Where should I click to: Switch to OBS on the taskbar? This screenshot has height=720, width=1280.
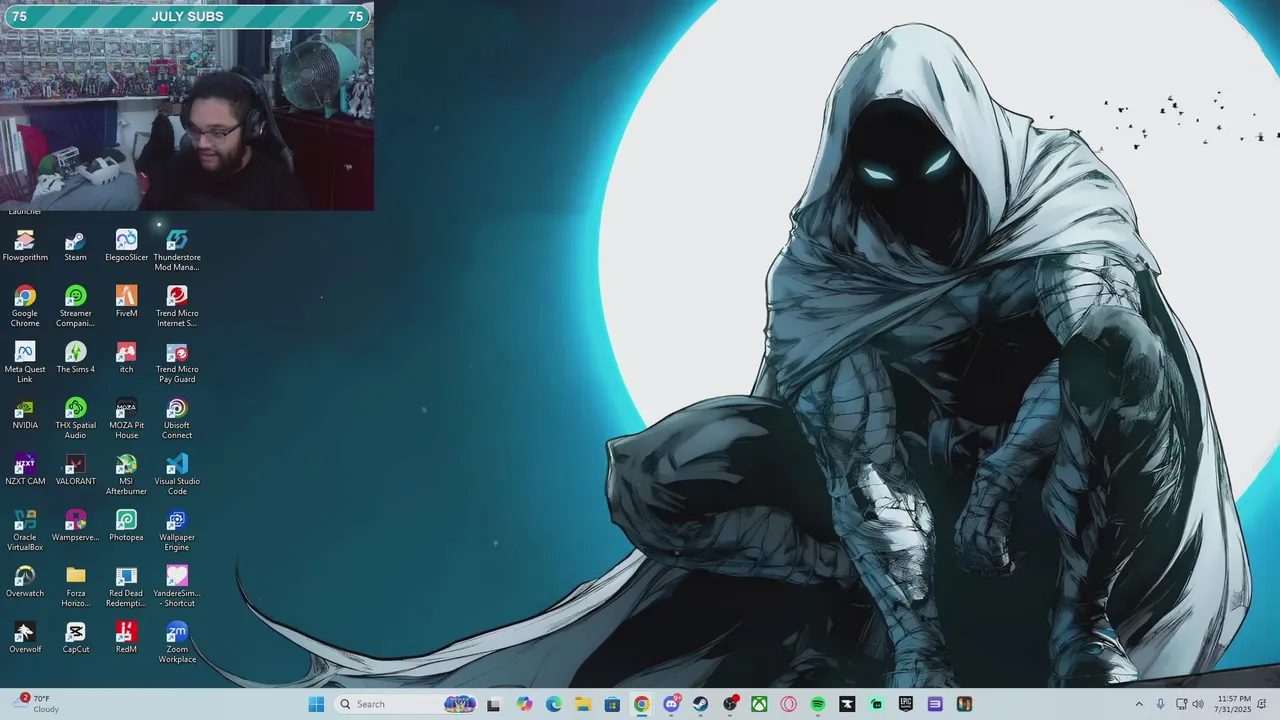(x=731, y=704)
